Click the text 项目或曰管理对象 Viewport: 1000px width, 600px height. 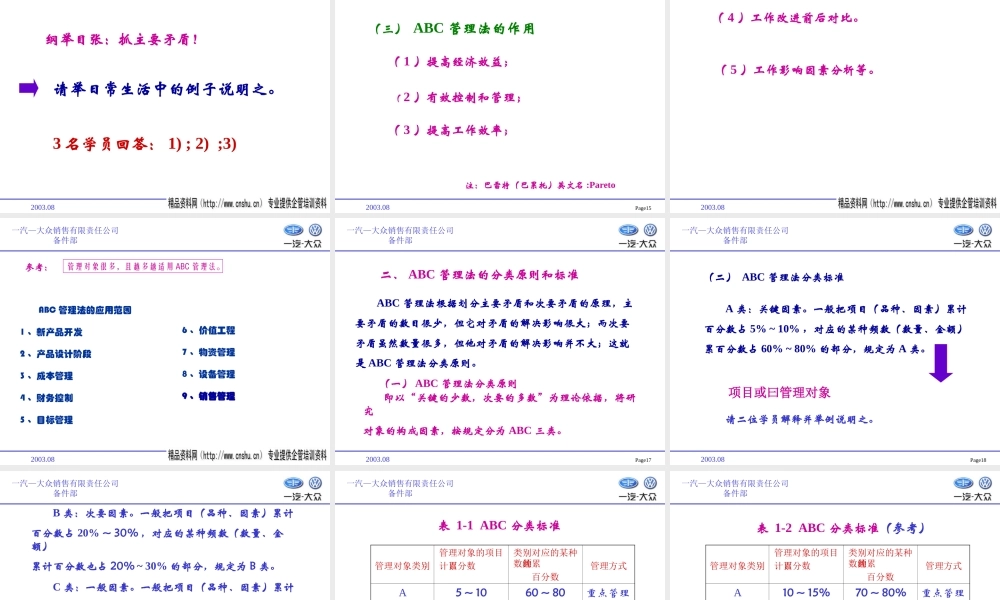click(x=779, y=393)
